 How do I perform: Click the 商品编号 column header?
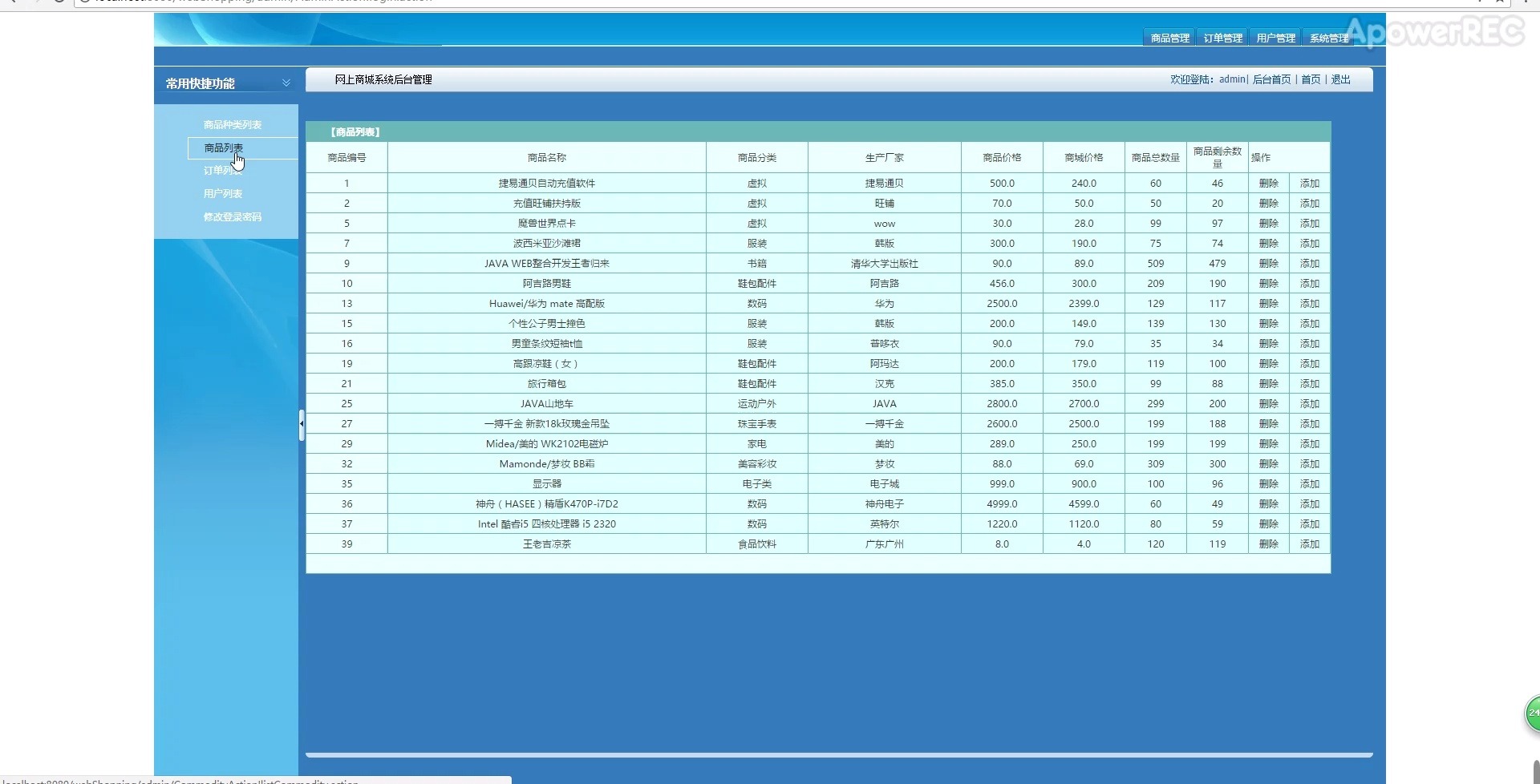point(346,157)
